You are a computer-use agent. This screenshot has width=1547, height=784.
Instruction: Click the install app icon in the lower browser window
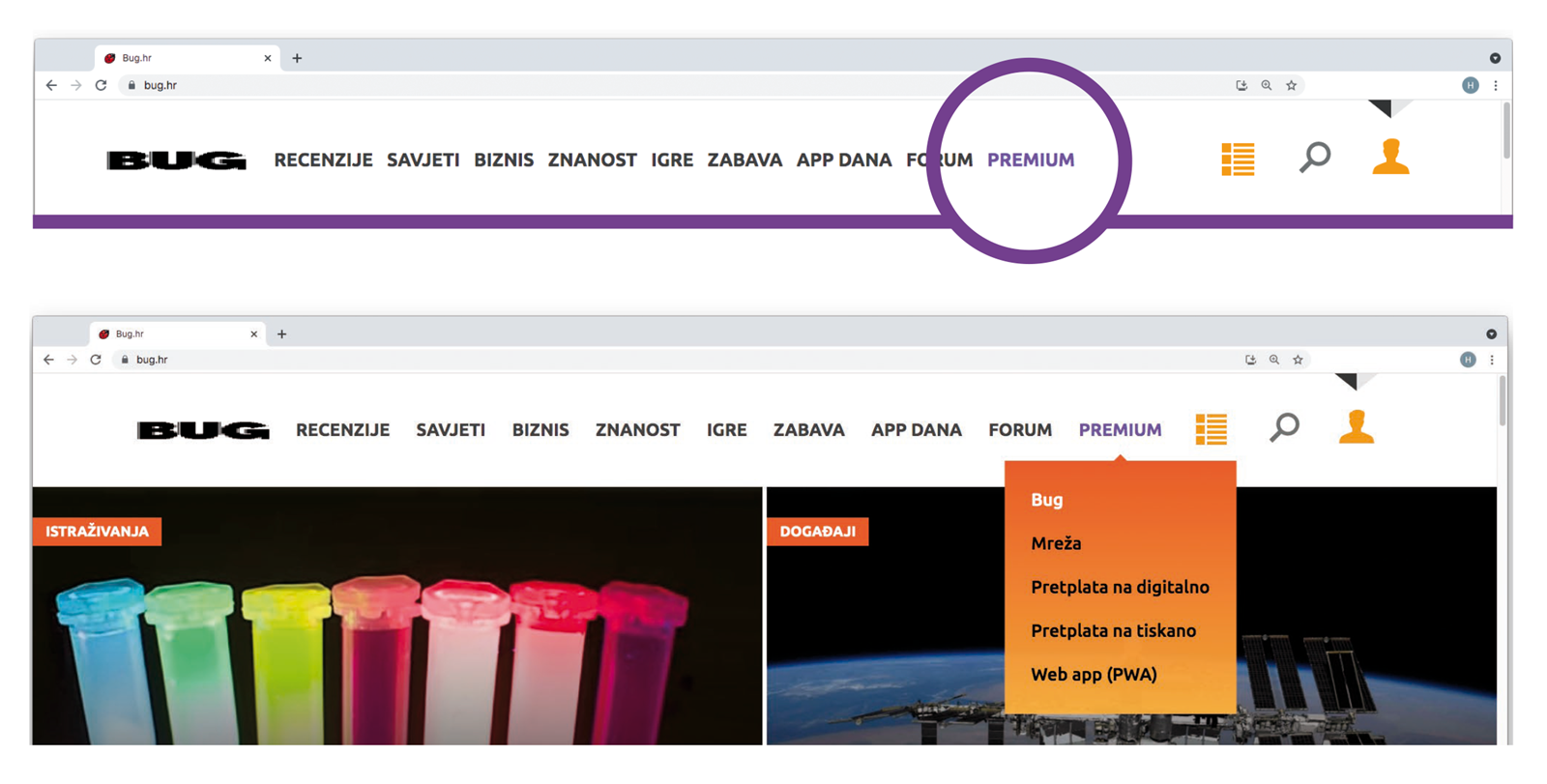[x=1250, y=360]
